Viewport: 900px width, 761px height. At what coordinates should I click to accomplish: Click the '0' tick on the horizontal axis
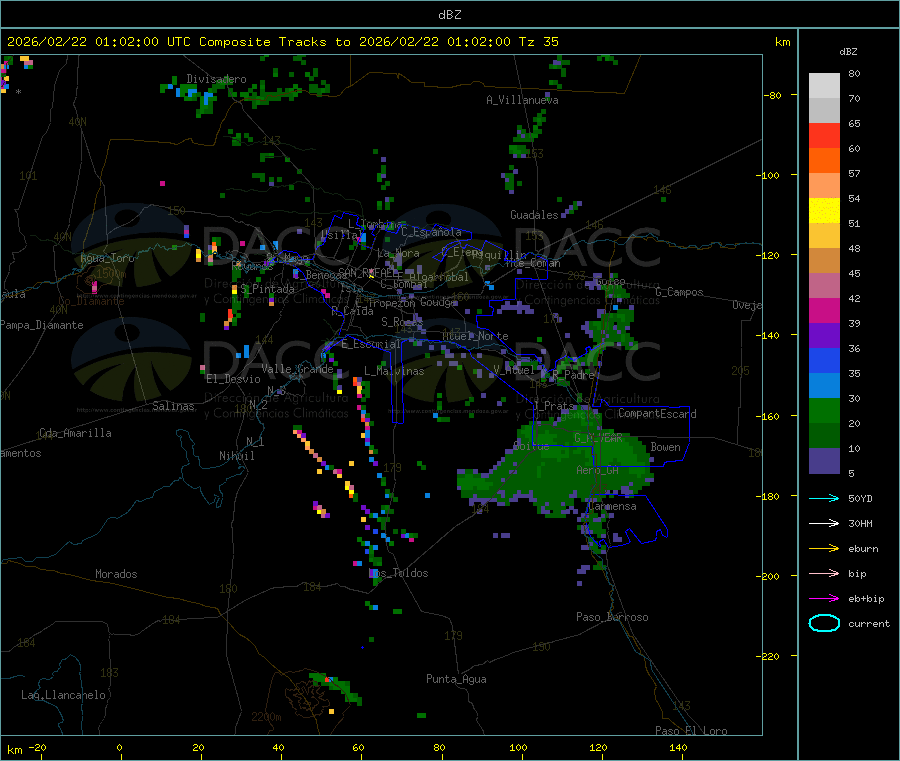point(119,747)
